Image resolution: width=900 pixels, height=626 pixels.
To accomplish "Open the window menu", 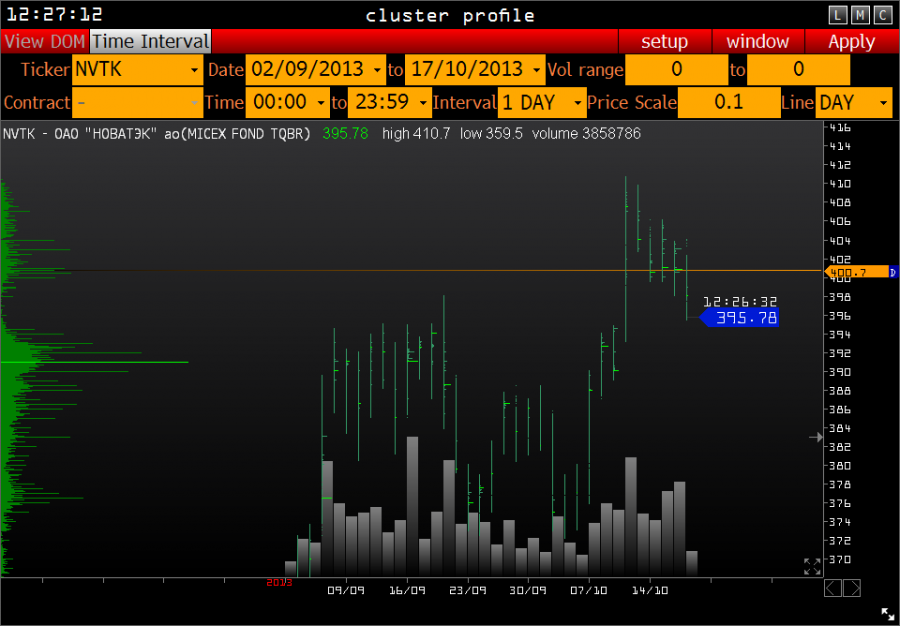I will point(757,41).
